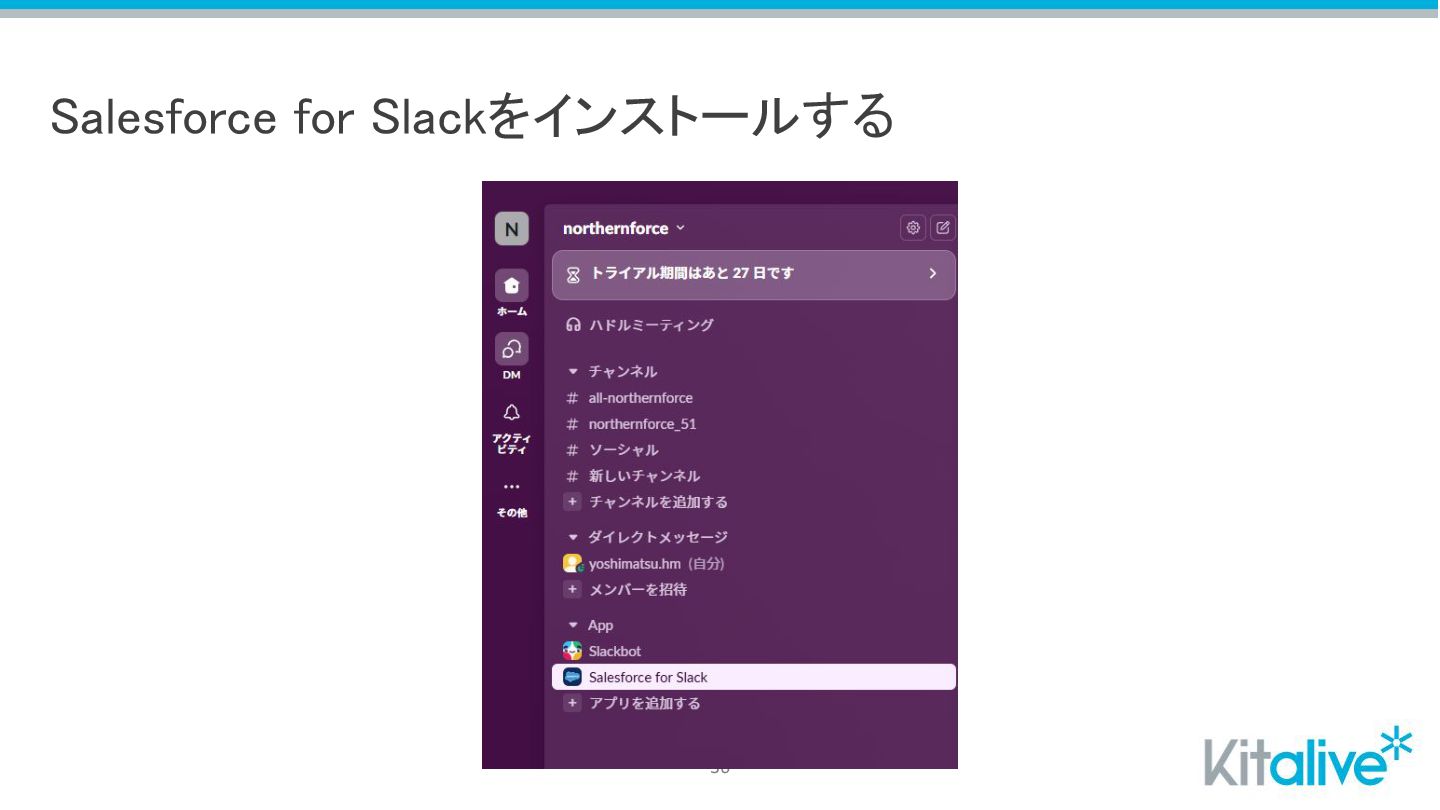Open Salesforce for Slack app

(x=754, y=677)
